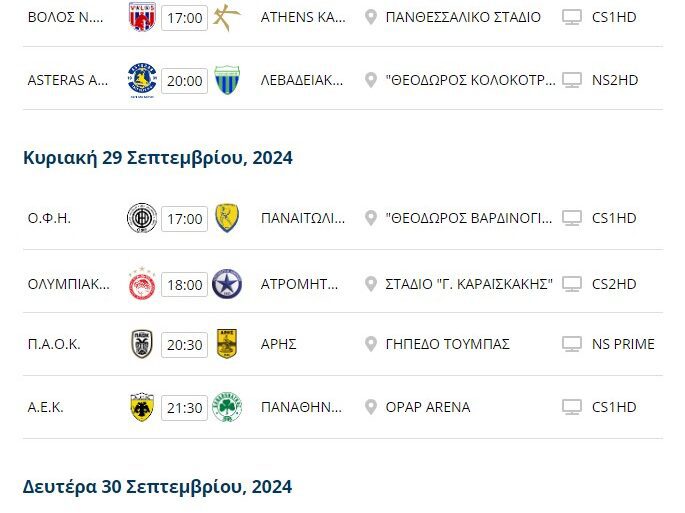685x513 pixels.
Task: Click the Atromitos team crest
Action: click(227, 284)
